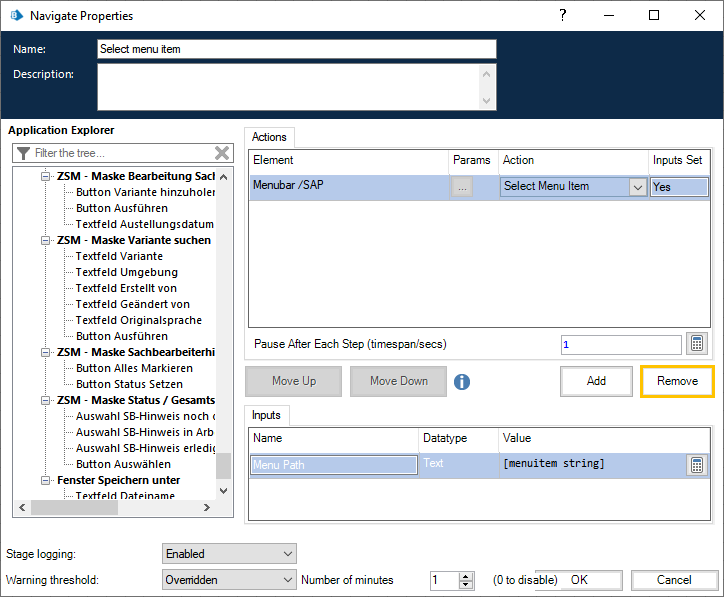Collapse the Fenster Speichern unter node

coord(46,480)
